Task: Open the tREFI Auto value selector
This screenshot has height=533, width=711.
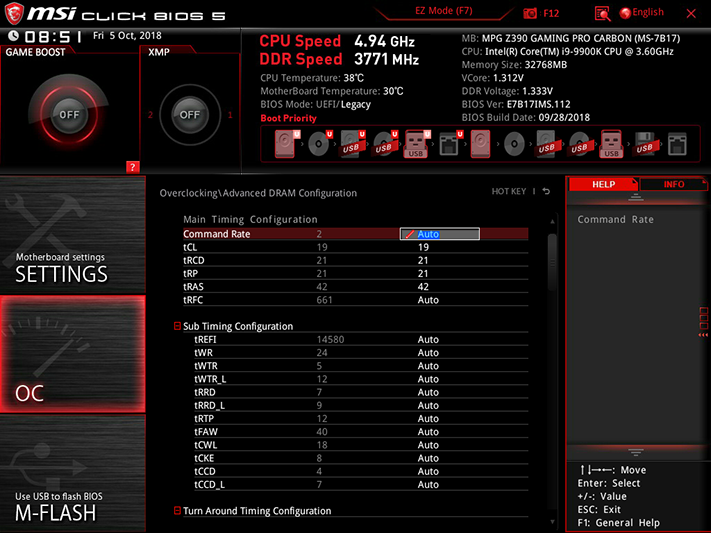Action: [x=428, y=339]
